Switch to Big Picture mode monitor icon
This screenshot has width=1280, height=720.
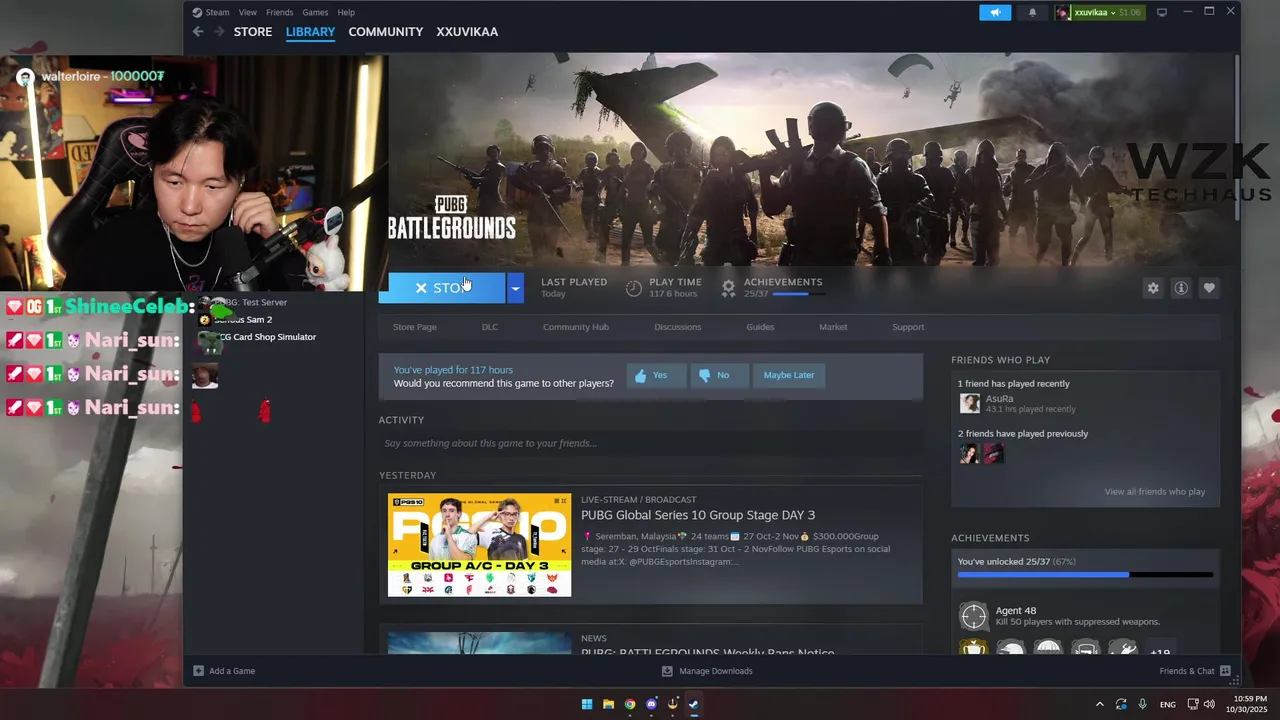click(1162, 12)
